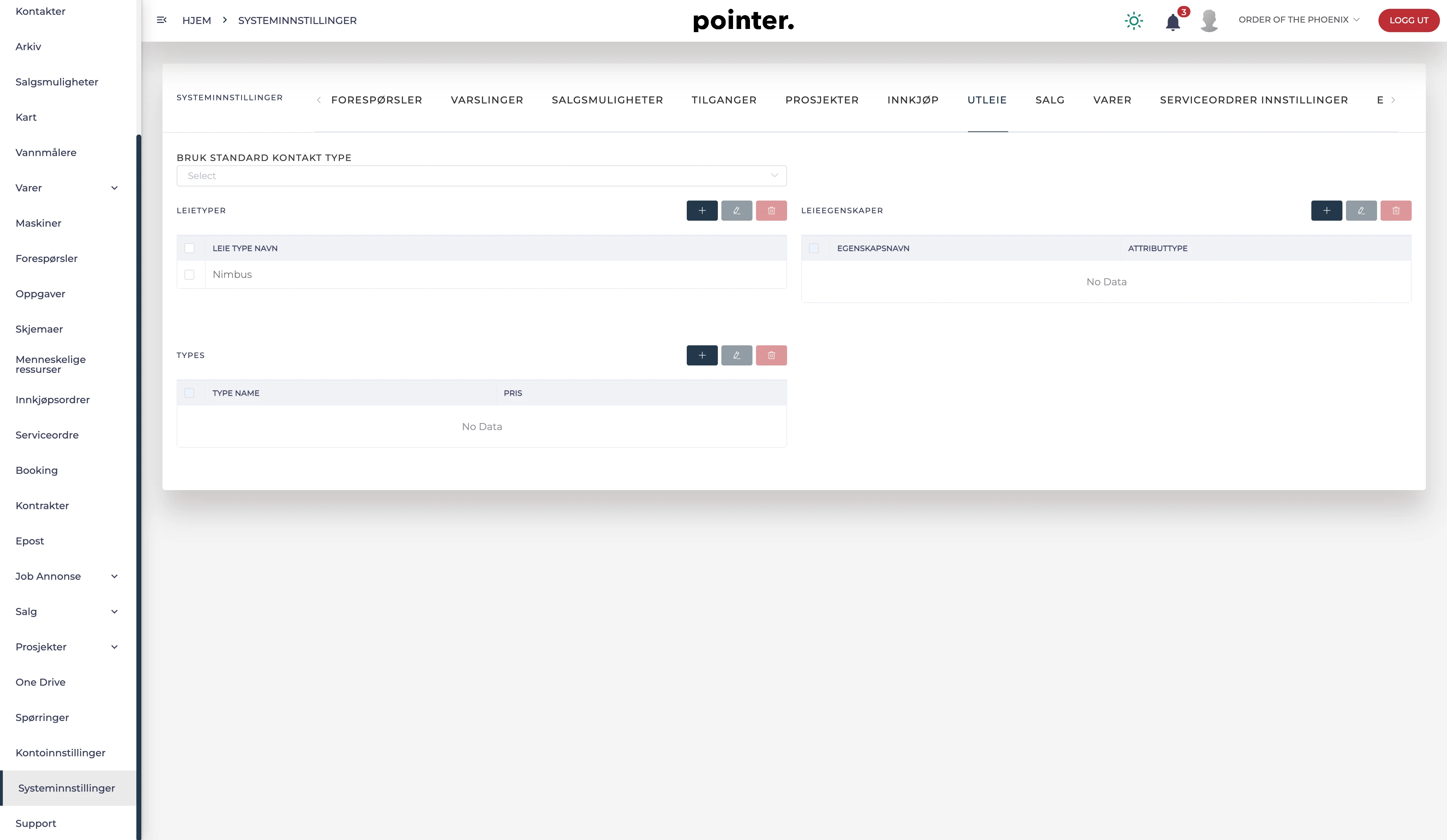Open Kart in sidebar
This screenshot has width=1447, height=840.
26,117
